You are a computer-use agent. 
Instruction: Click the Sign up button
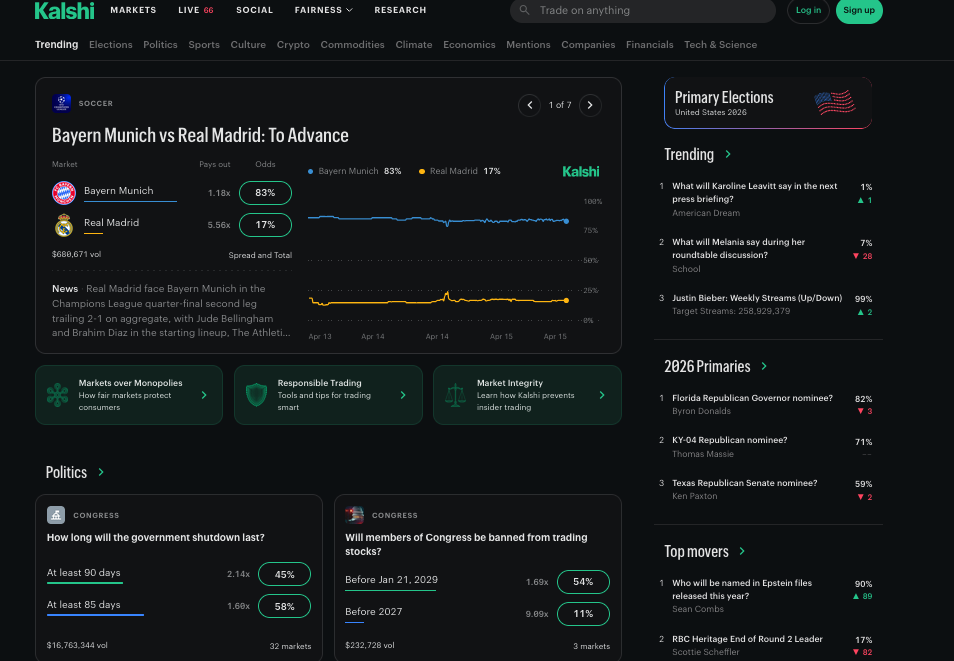[x=859, y=10]
